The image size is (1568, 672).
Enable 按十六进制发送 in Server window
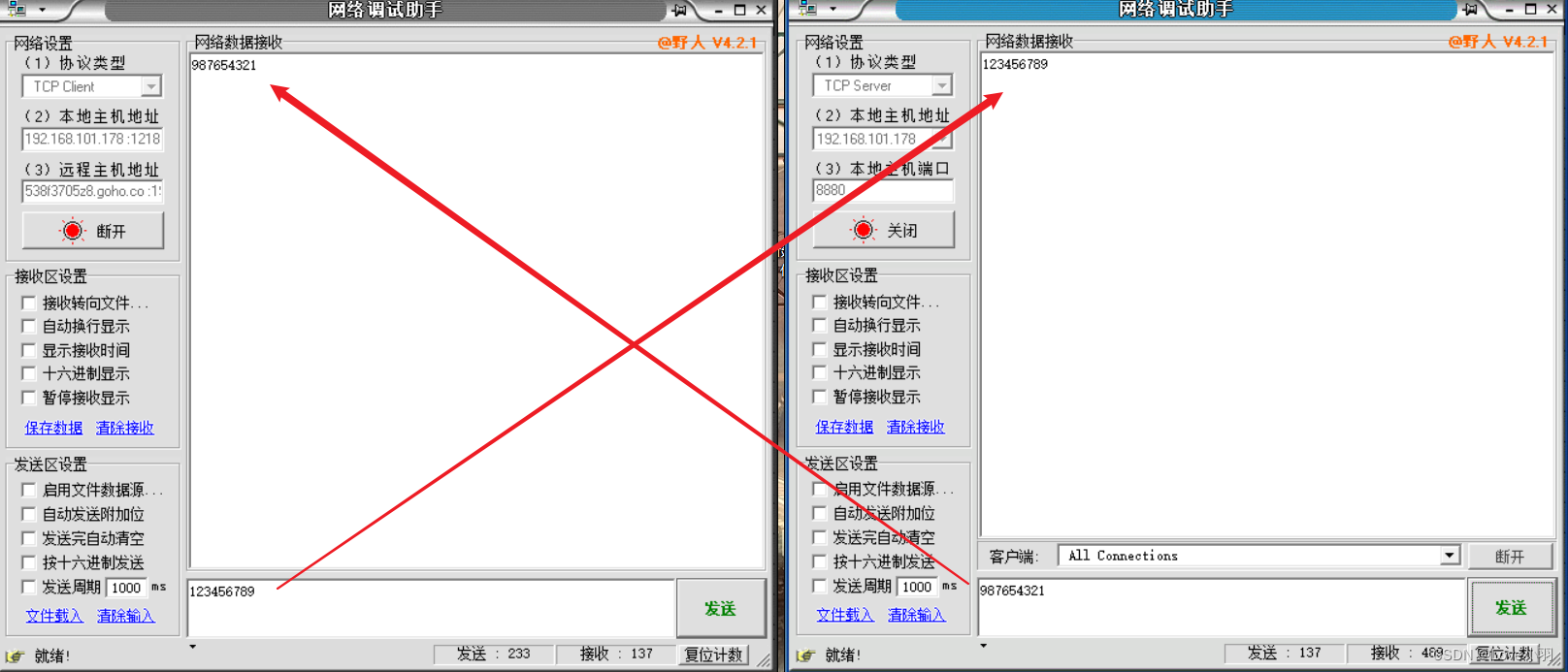click(x=820, y=561)
